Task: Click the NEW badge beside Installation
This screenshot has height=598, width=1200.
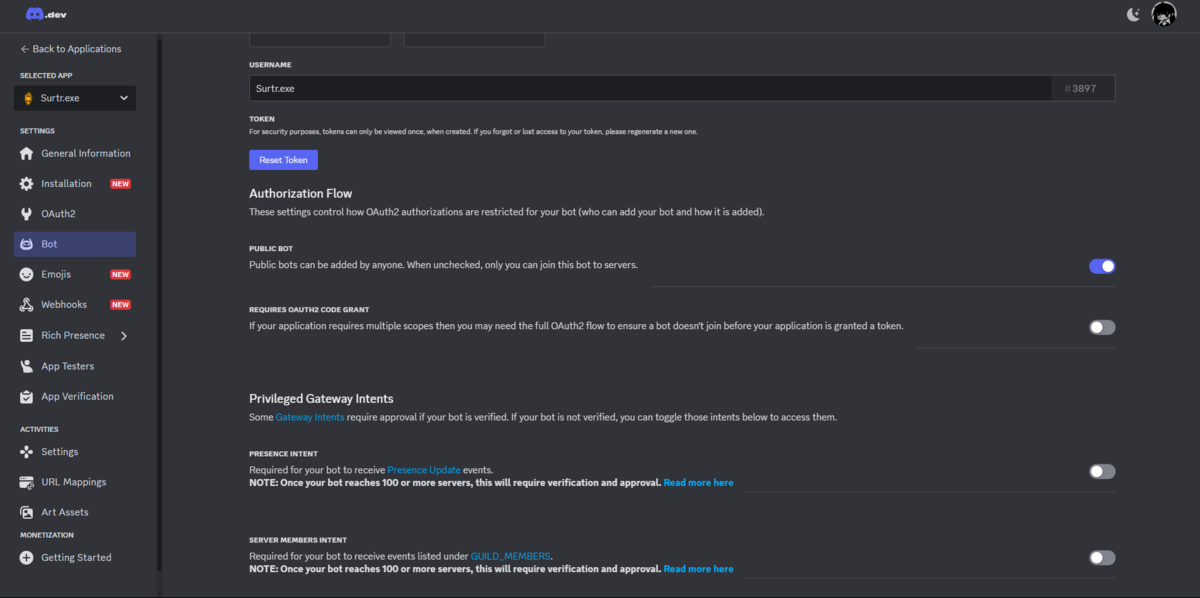Action: click(120, 184)
